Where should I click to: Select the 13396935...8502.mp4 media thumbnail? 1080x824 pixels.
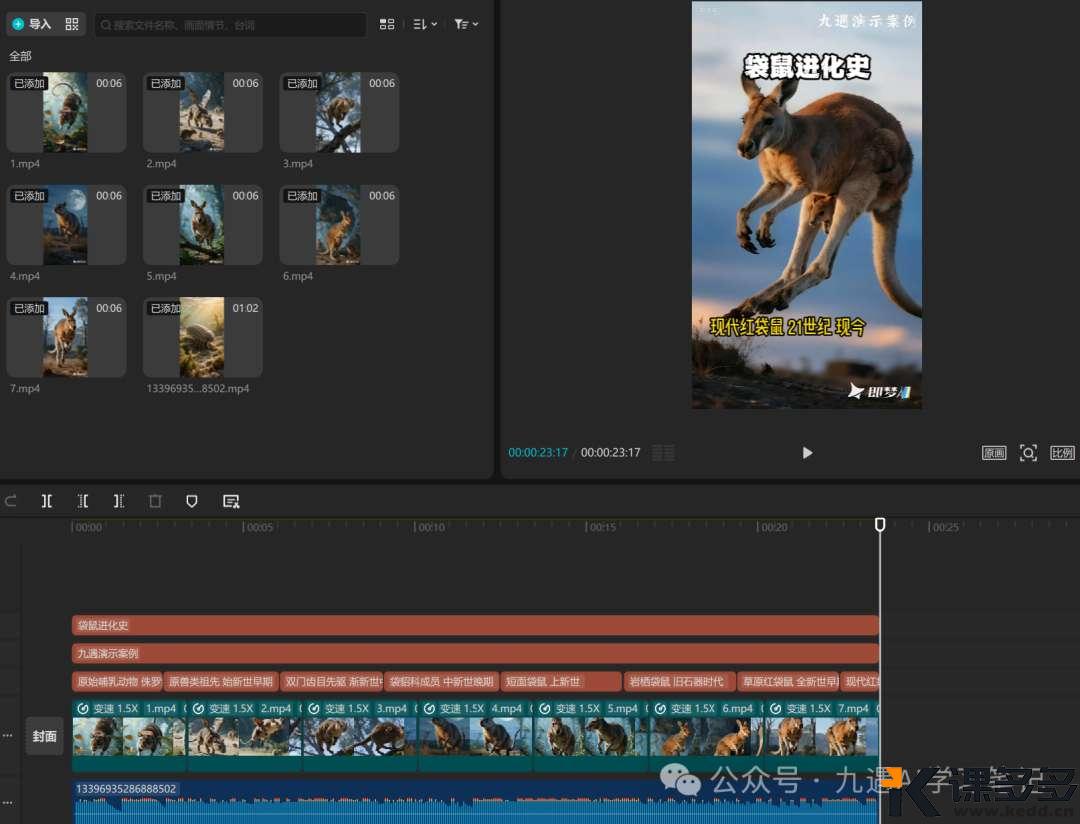tap(202, 337)
